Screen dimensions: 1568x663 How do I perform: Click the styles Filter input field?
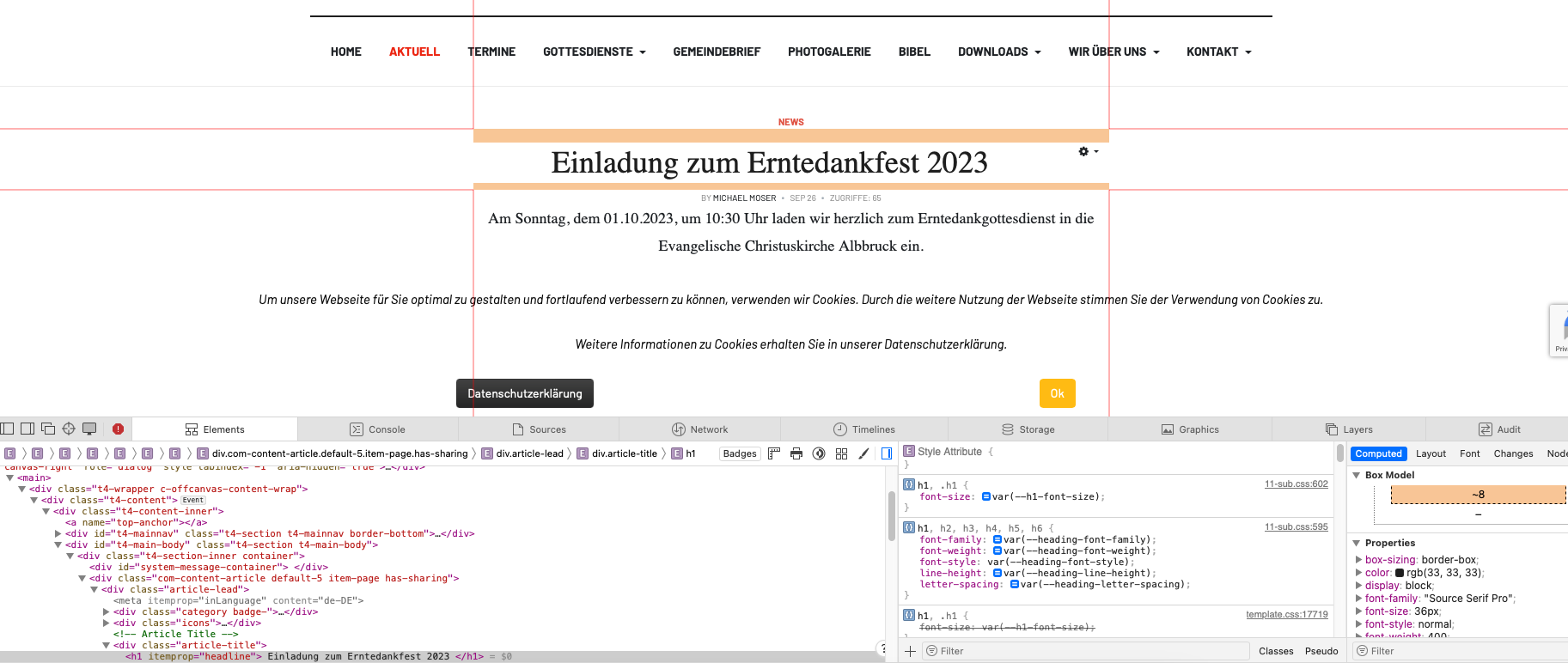pos(1086,651)
